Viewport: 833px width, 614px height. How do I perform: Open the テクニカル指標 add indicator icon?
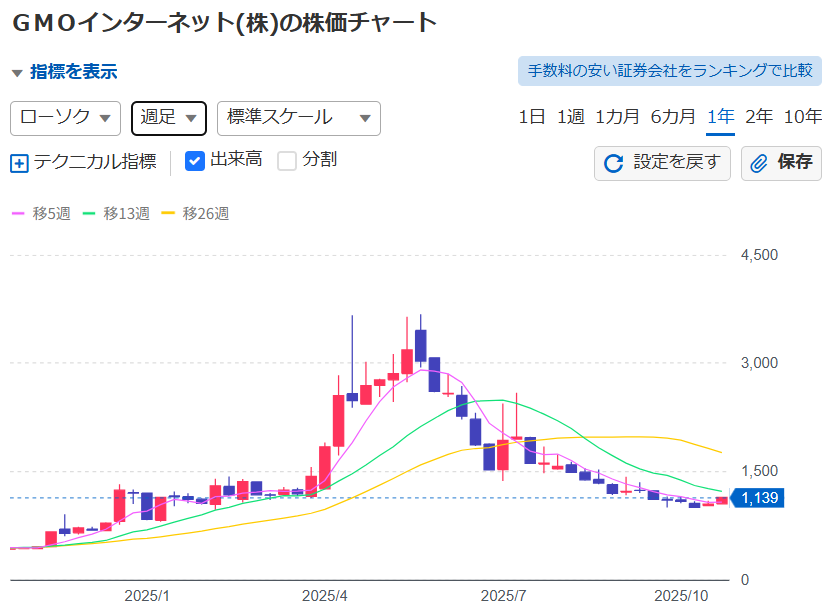coord(18,162)
